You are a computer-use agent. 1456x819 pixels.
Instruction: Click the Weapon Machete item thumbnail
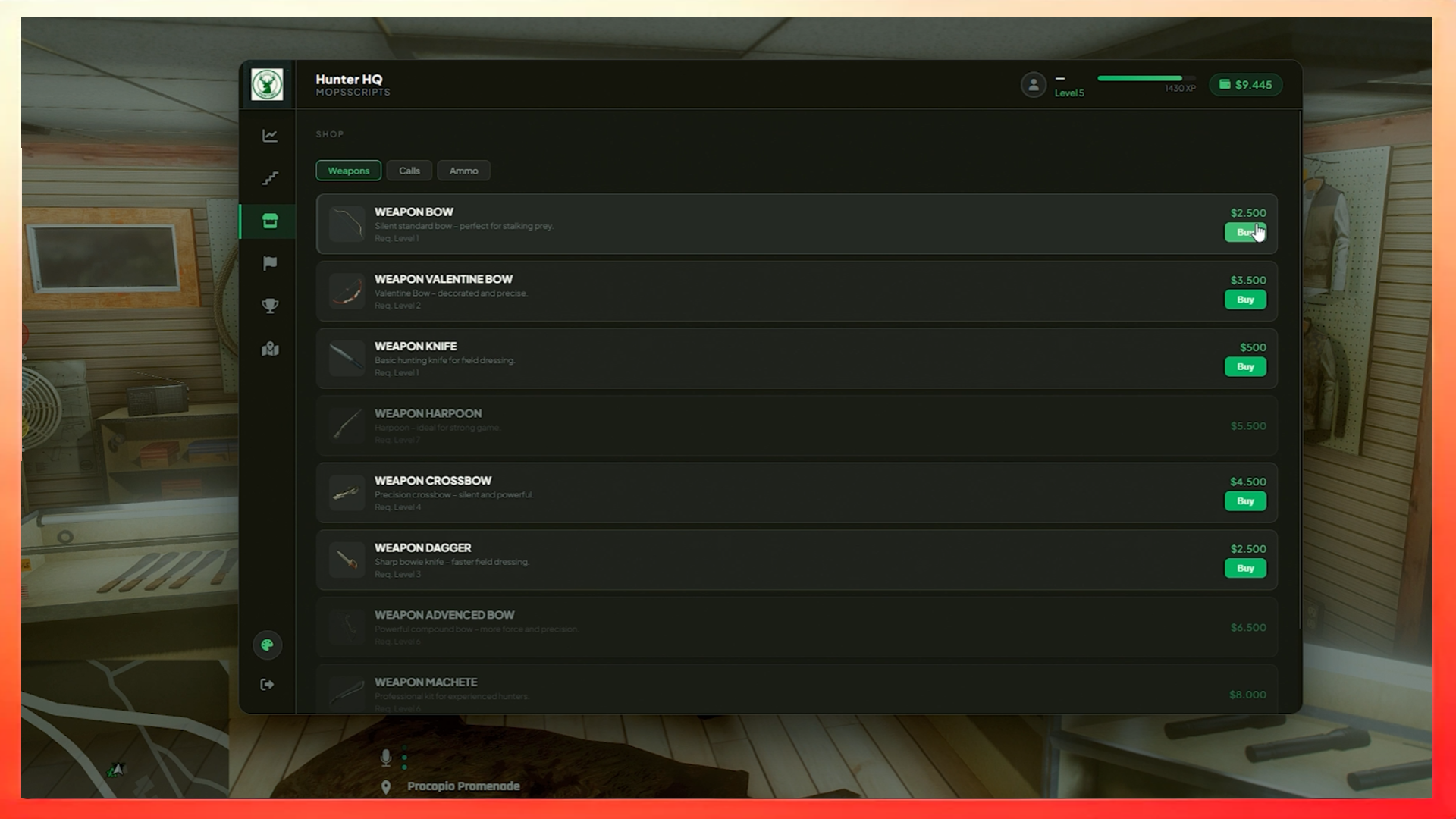pos(347,693)
